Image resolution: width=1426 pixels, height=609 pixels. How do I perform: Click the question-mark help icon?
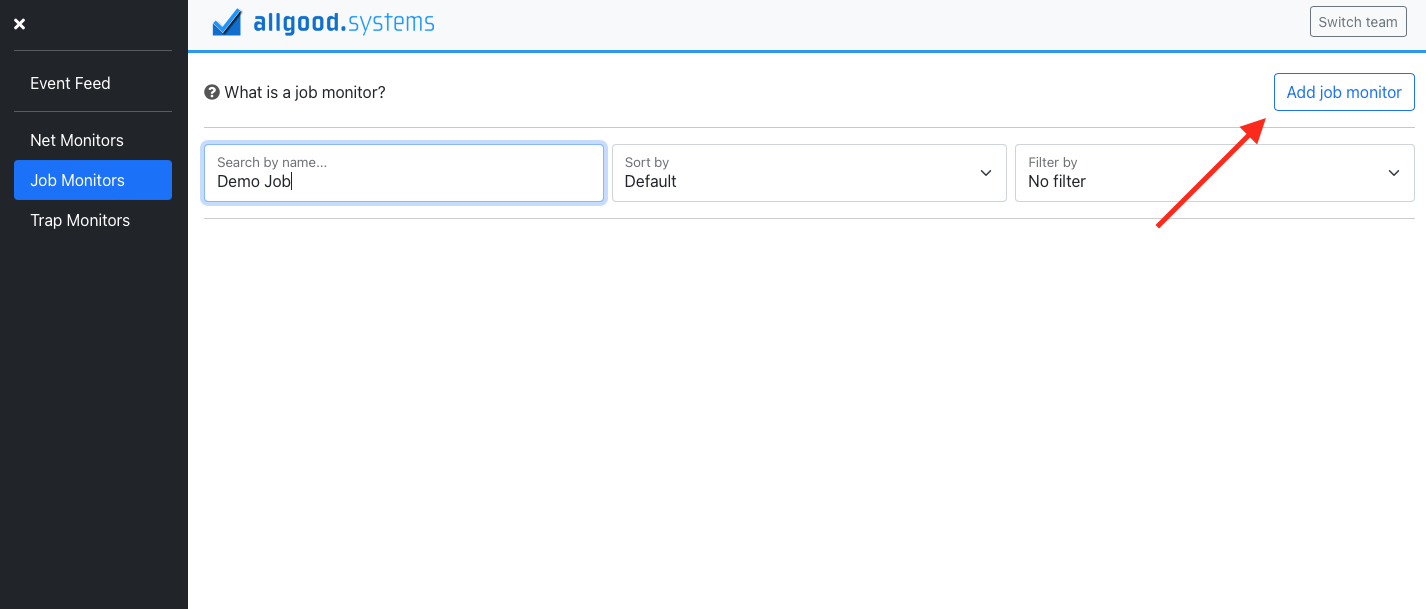(x=211, y=91)
